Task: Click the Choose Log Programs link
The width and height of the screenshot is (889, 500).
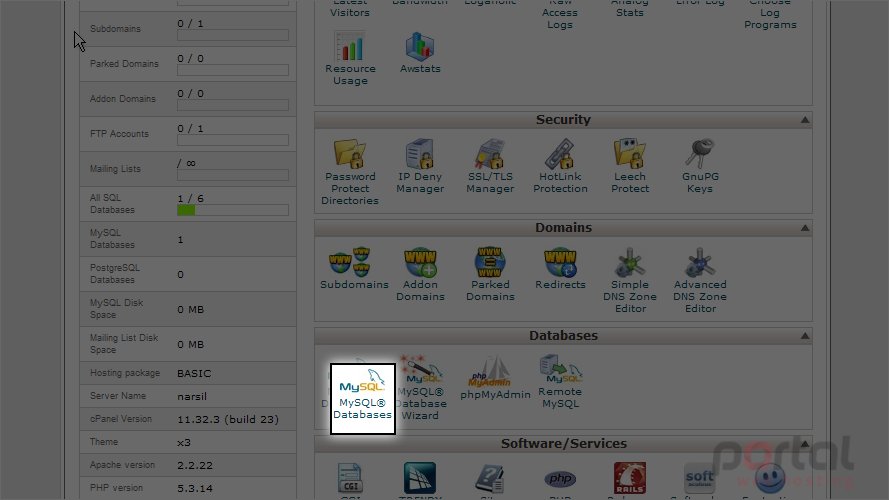Action: click(x=770, y=15)
